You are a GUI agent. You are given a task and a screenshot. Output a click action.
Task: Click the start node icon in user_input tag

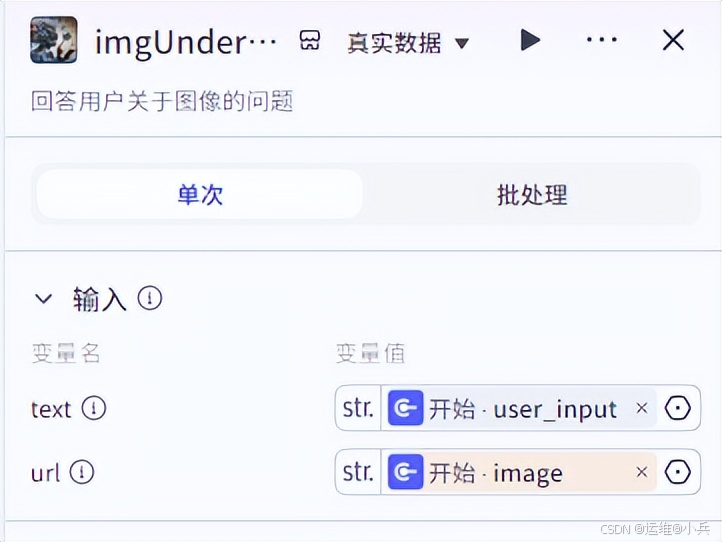406,408
